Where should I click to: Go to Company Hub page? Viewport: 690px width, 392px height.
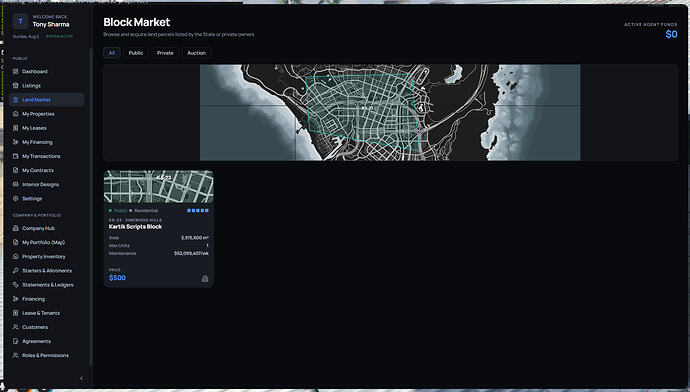[x=38, y=228]
